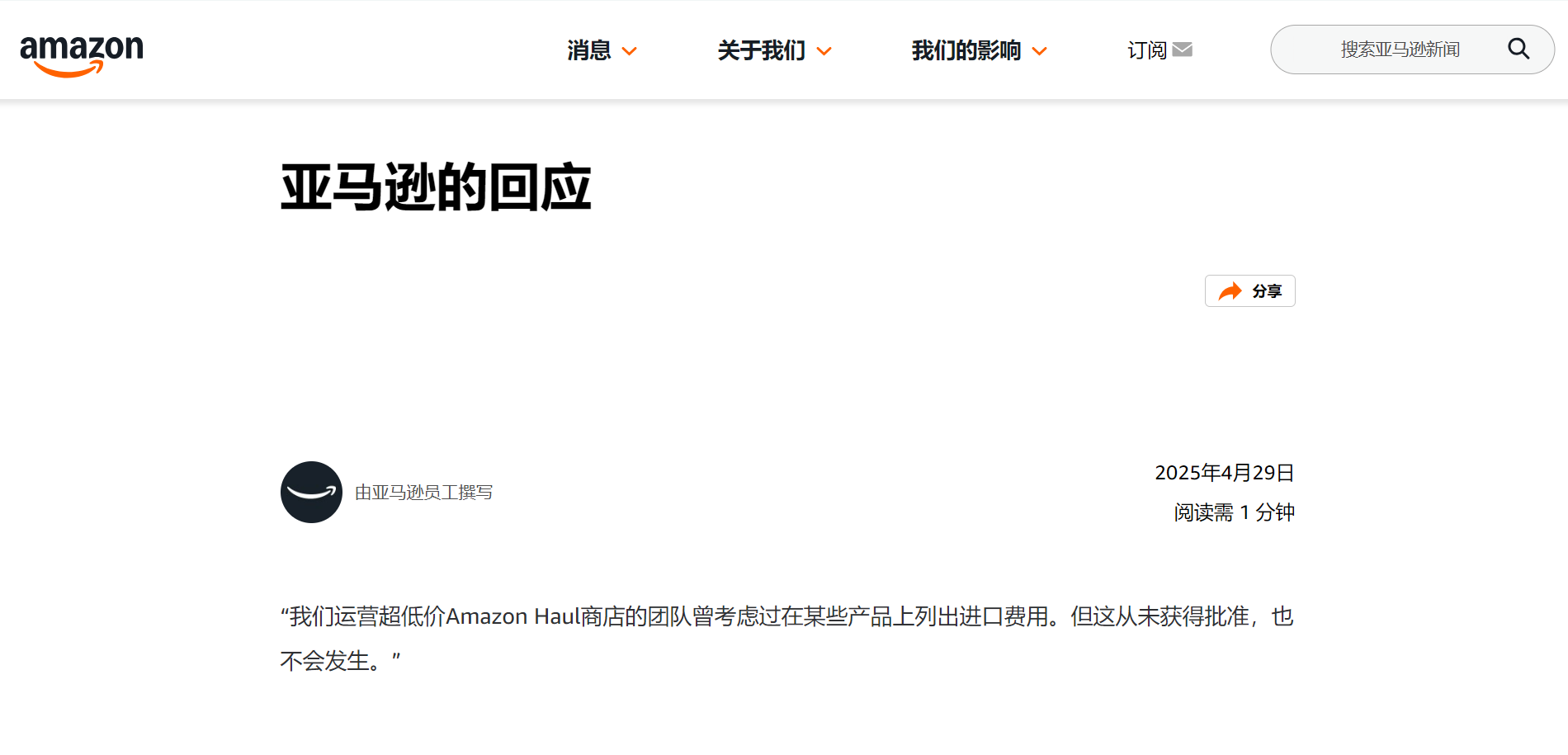Click the author text 由亚马逊员工撰写
Screen dimensions: 1568x755
click(x=424, y=493)
